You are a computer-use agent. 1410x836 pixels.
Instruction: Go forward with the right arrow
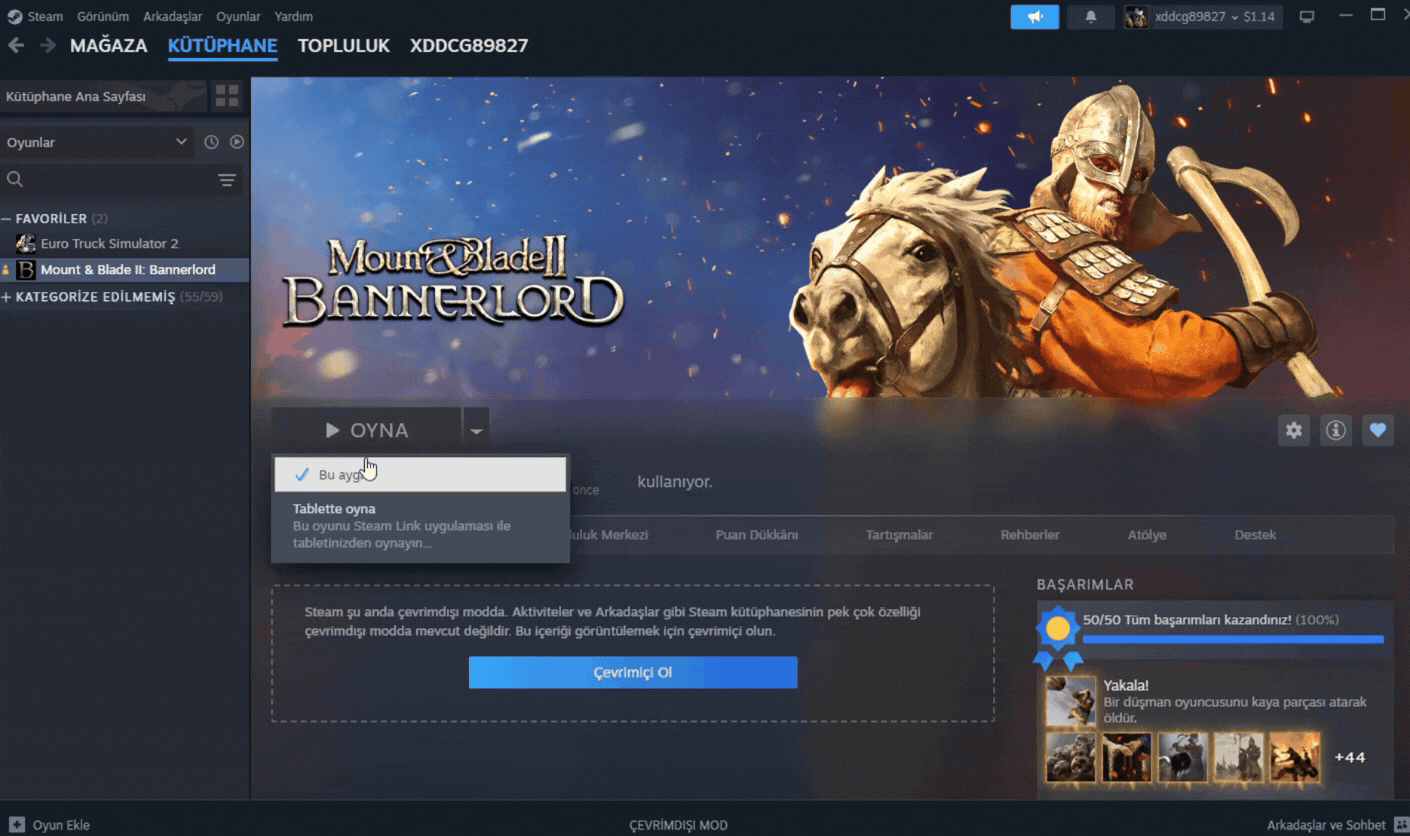tap(47, 45)
